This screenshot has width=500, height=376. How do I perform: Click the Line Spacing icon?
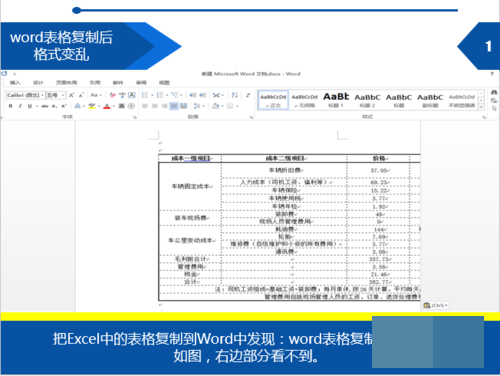coord(197,106)
